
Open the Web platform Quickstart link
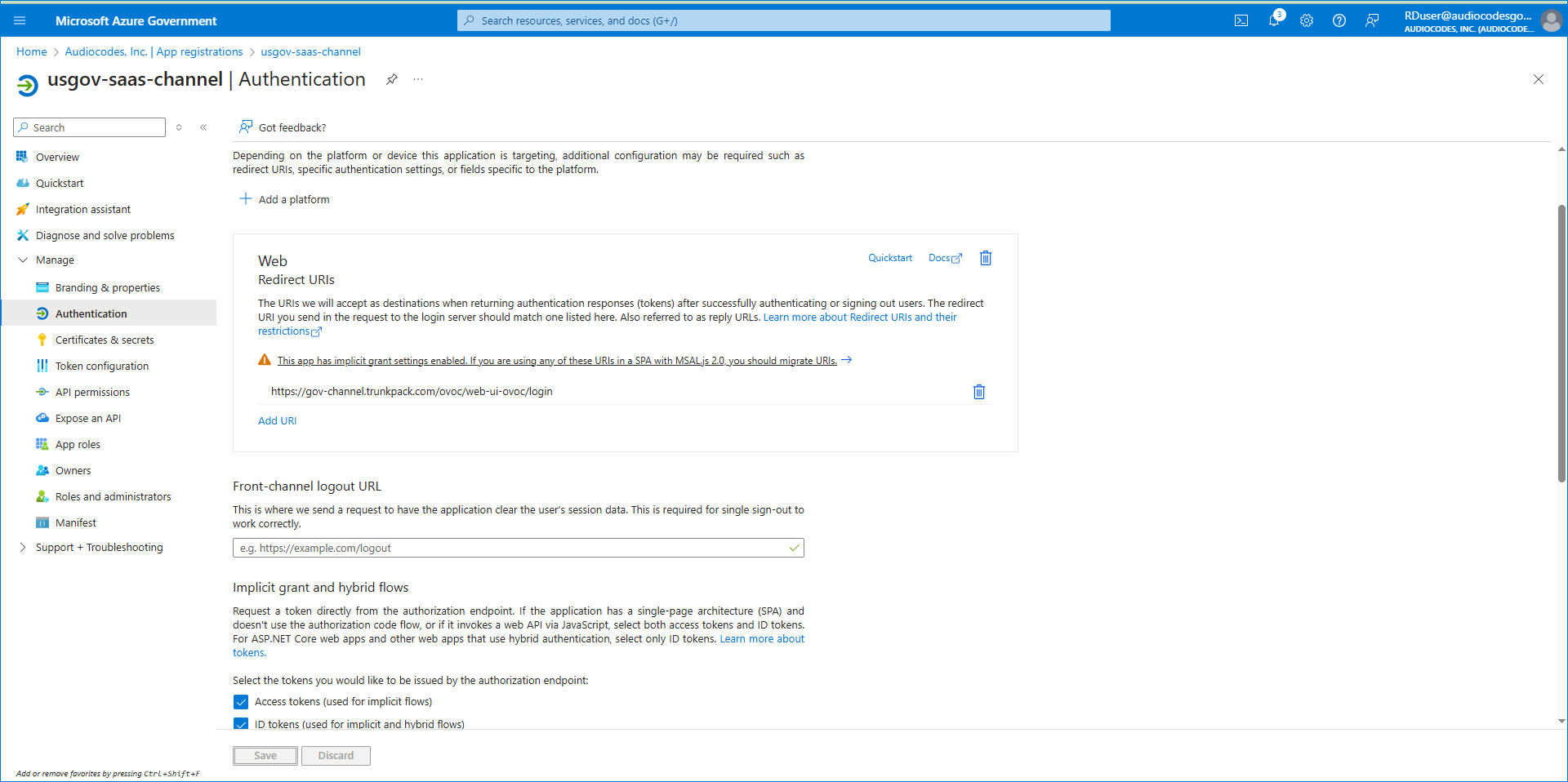pyautogui.click(x=890, y=258)
